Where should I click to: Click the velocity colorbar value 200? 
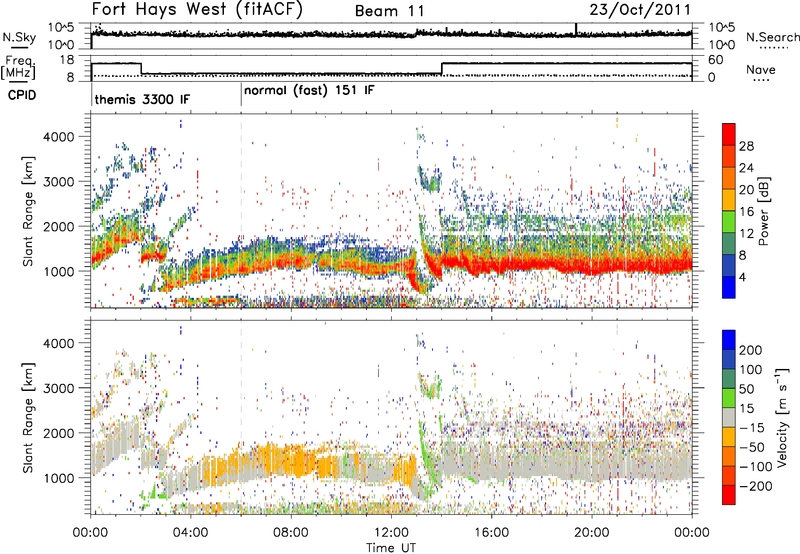[750, 350]
